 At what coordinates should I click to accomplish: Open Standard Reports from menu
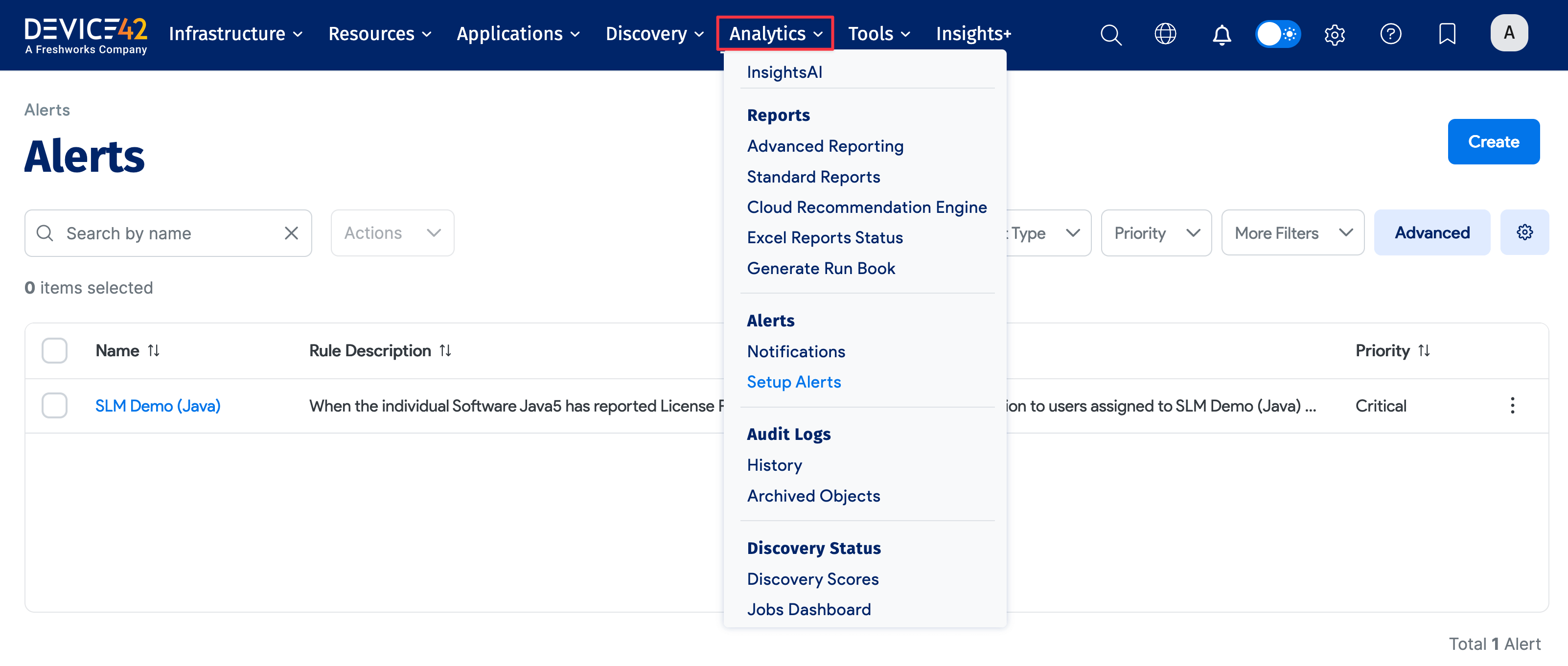pos(814,177)
